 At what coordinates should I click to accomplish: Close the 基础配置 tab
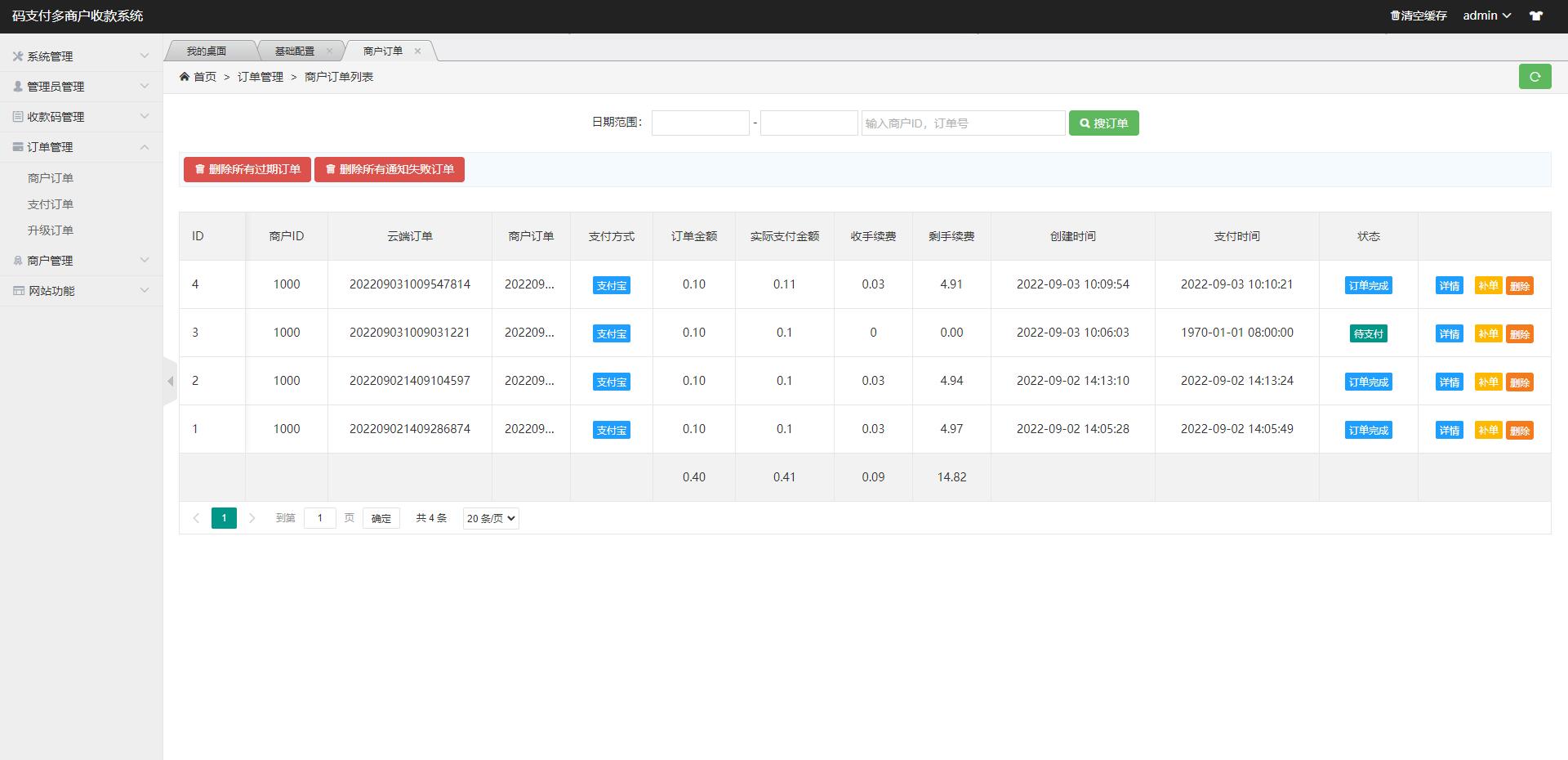pos(329,51)
